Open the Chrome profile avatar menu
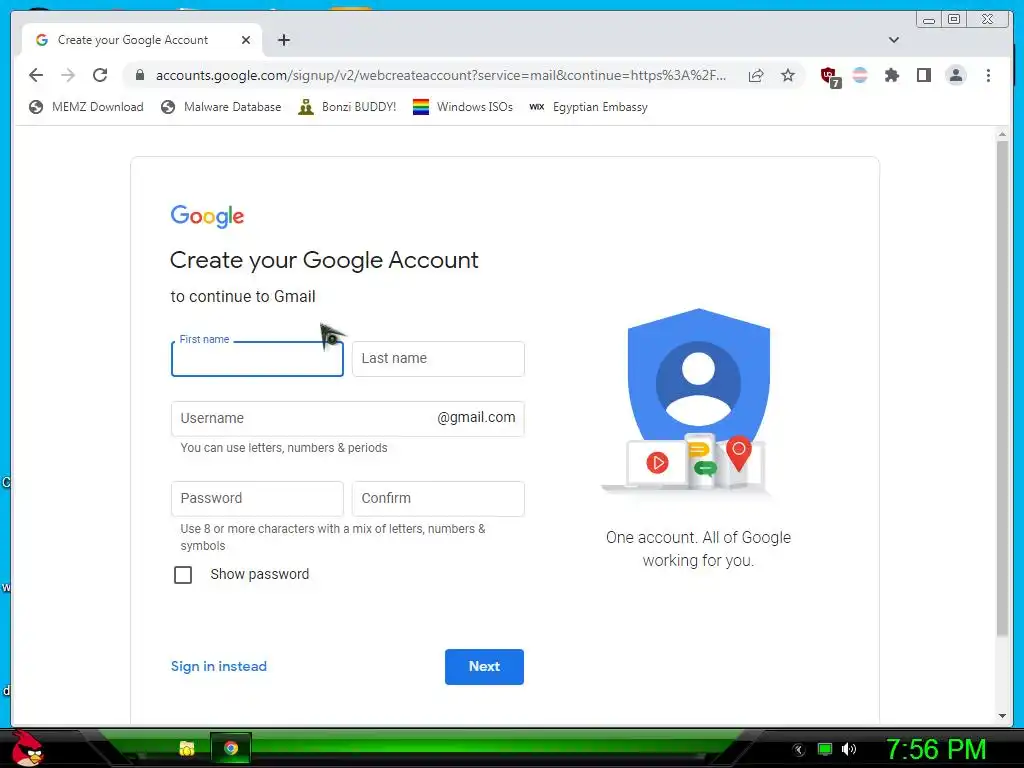 [955, 75]
